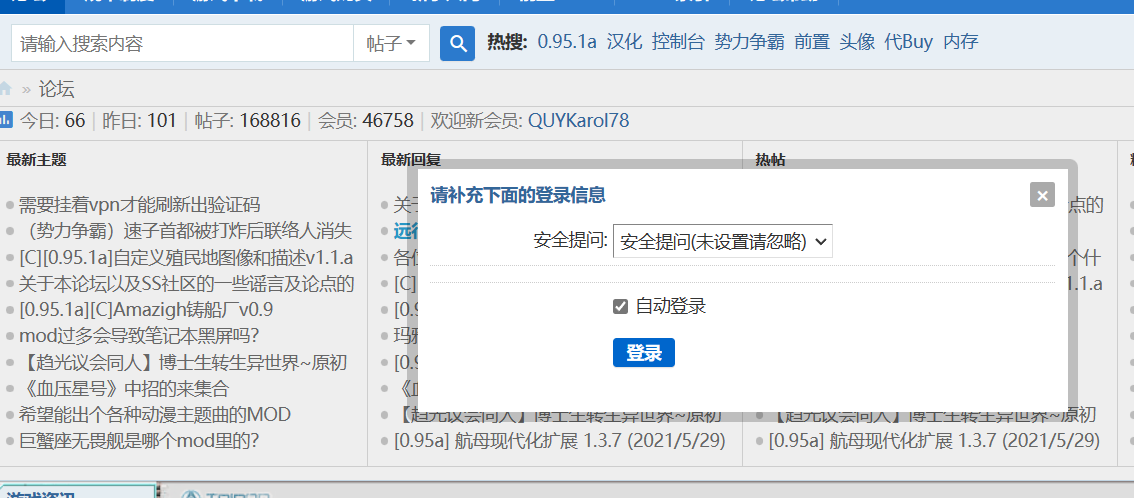Open 航母现代化扩展 1.3.7 in 最新回复 column
Image resolution: width=1134 pixels, height=498 pixels.
tap(560, 440)
